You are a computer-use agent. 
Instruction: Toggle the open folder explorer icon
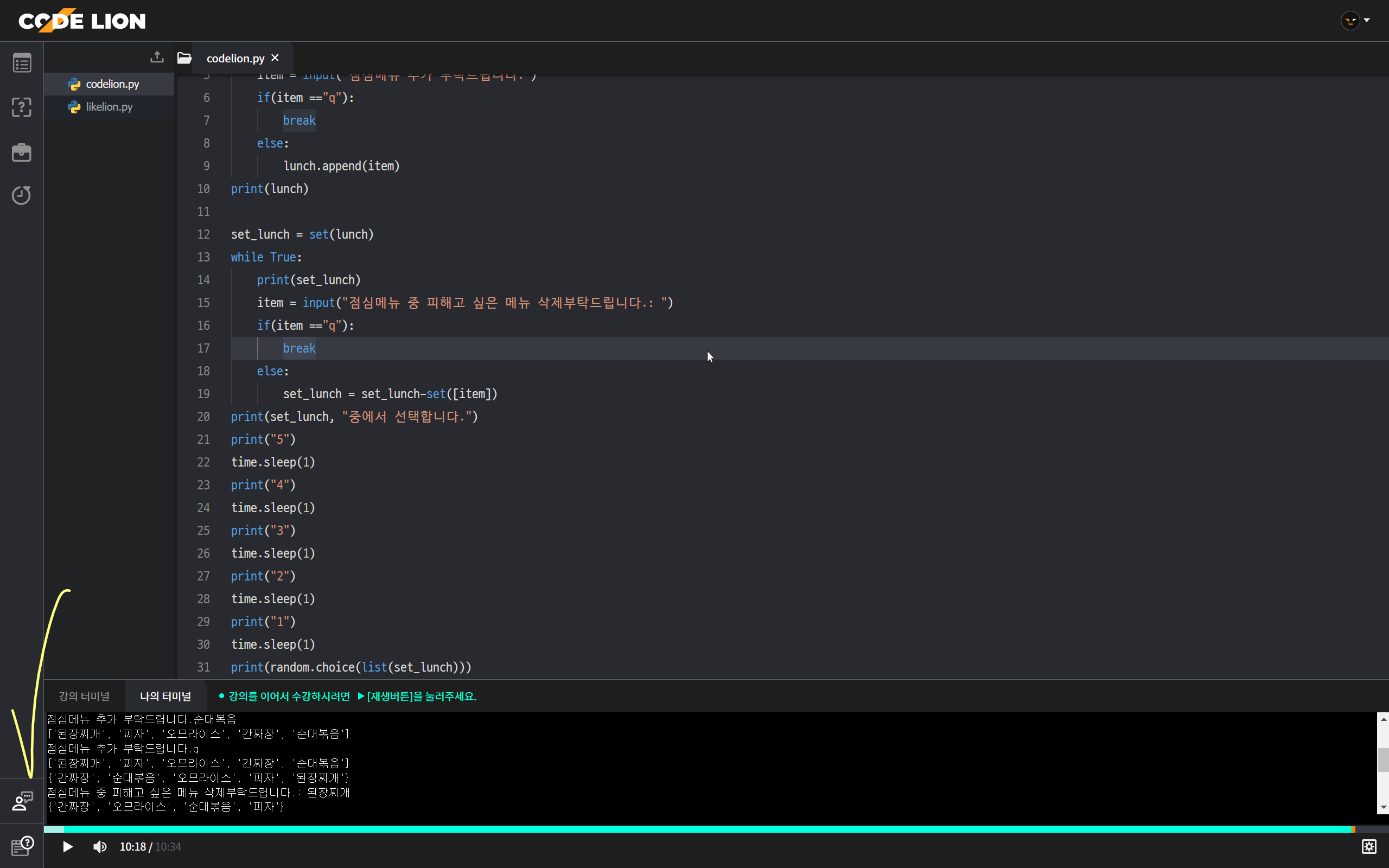[184, 58]
